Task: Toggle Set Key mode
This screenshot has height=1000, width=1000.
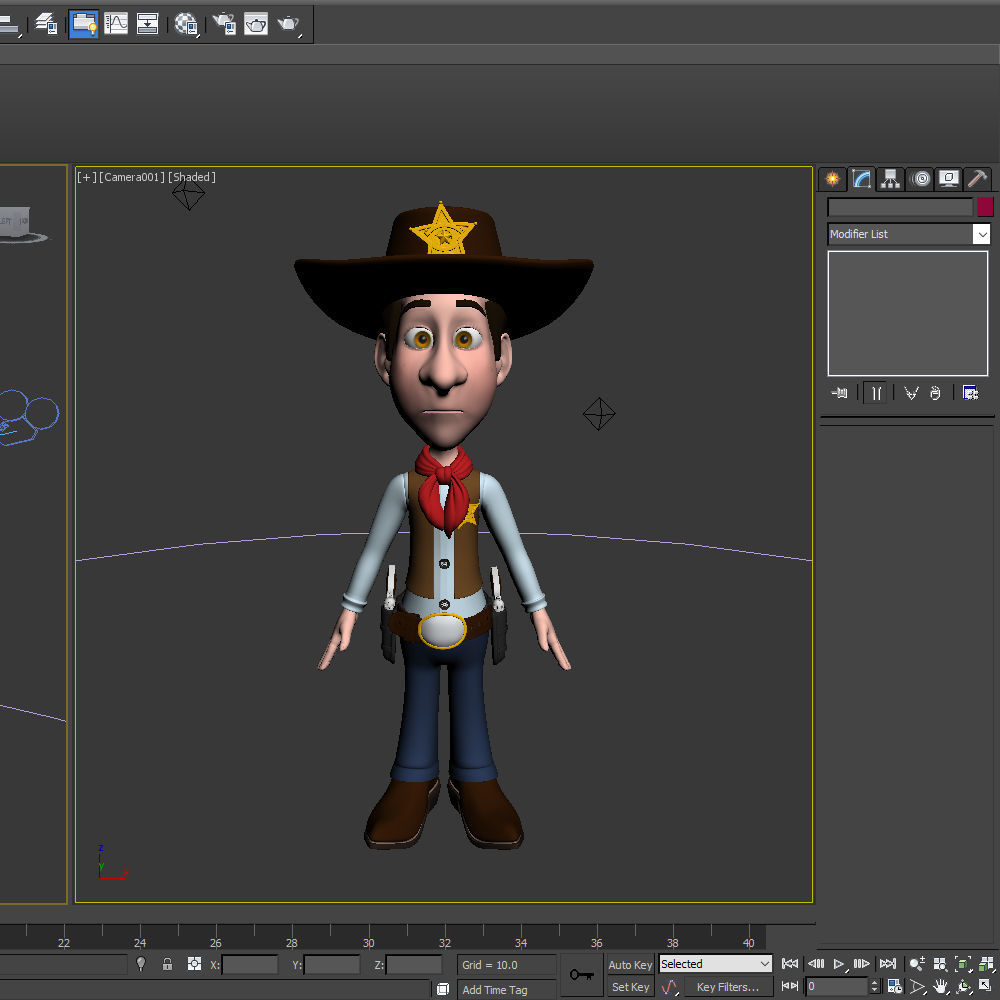Action: (630, 987)
